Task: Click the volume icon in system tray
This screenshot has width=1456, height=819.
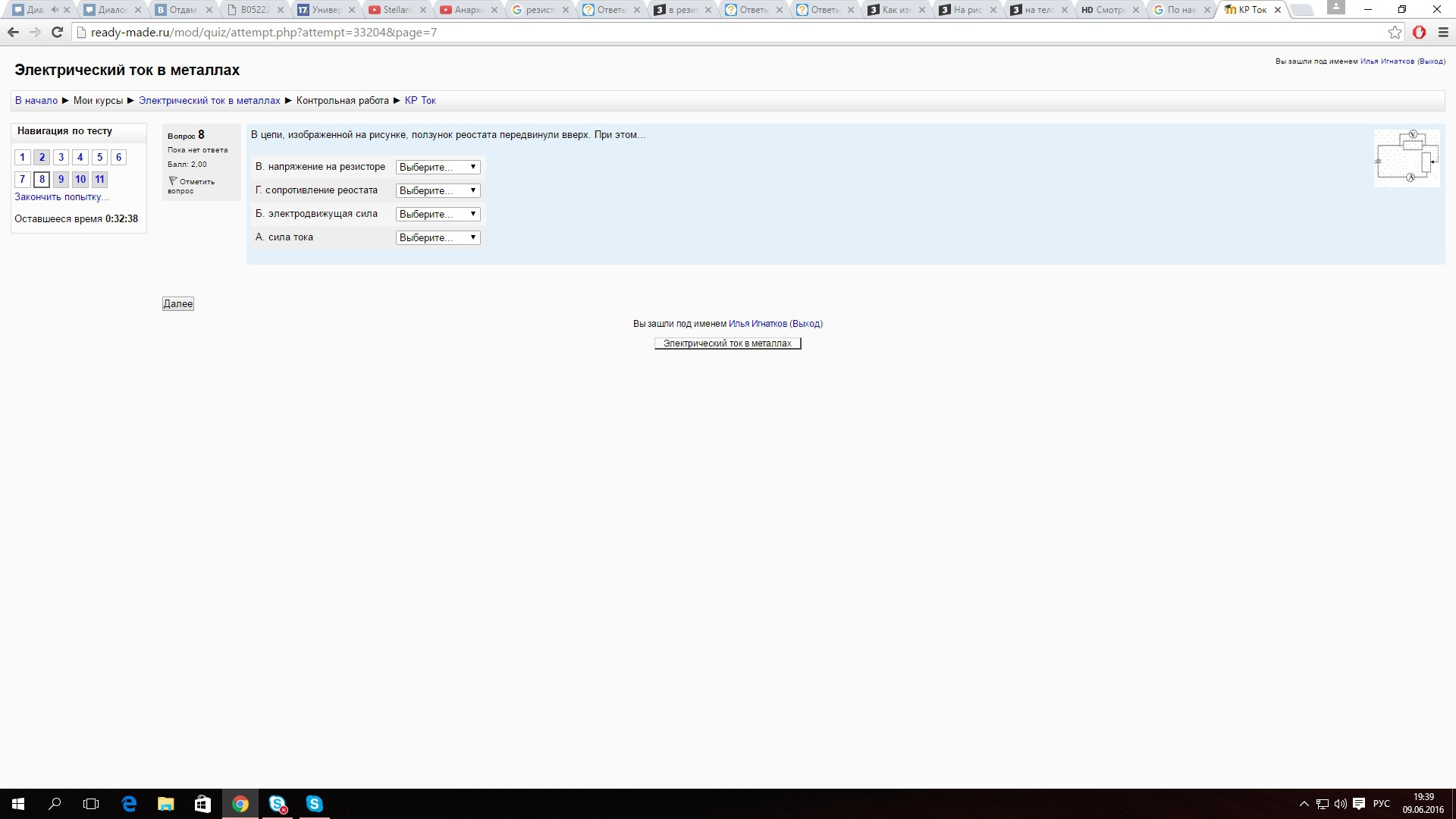Action: [x=1340, y=804]
